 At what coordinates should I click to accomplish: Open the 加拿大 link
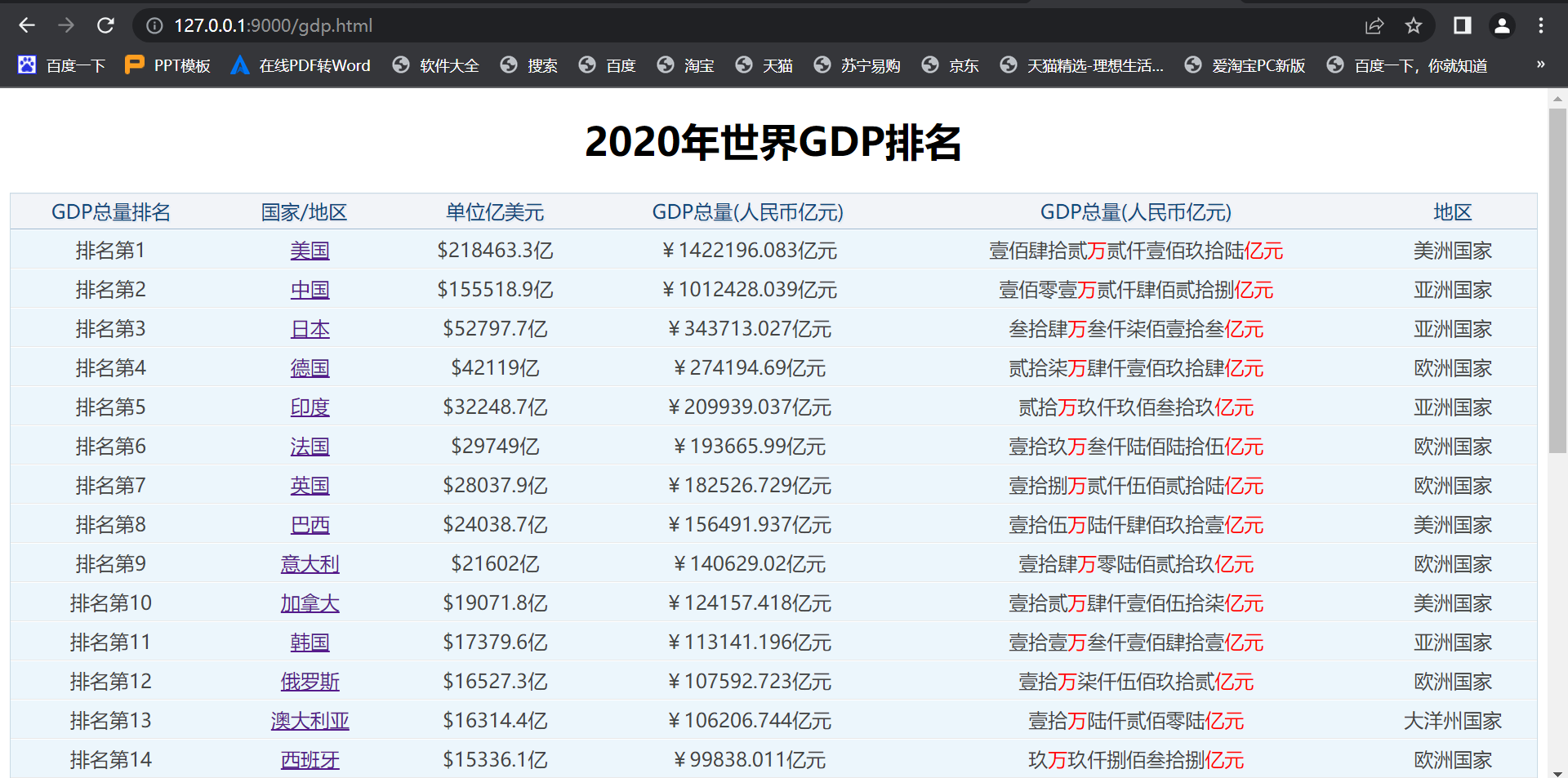coord(310,603)
